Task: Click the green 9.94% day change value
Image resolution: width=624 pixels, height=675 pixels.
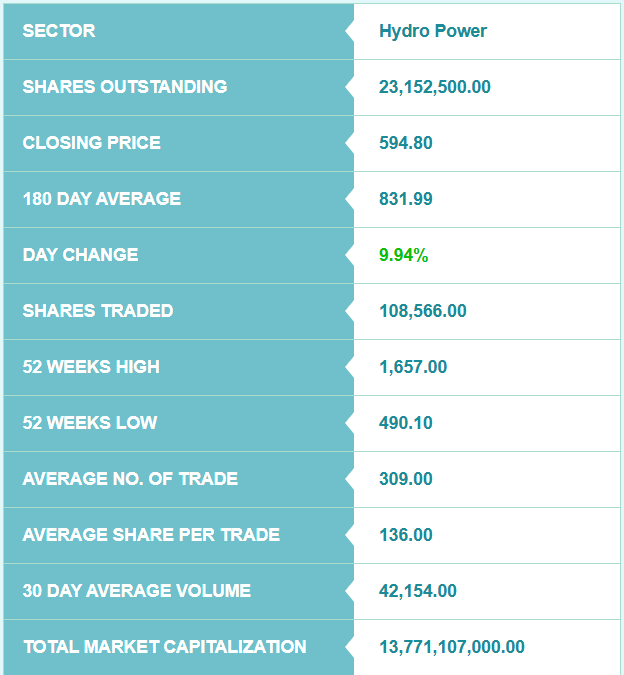Action: pyautogui.click(x=404, y=255)
